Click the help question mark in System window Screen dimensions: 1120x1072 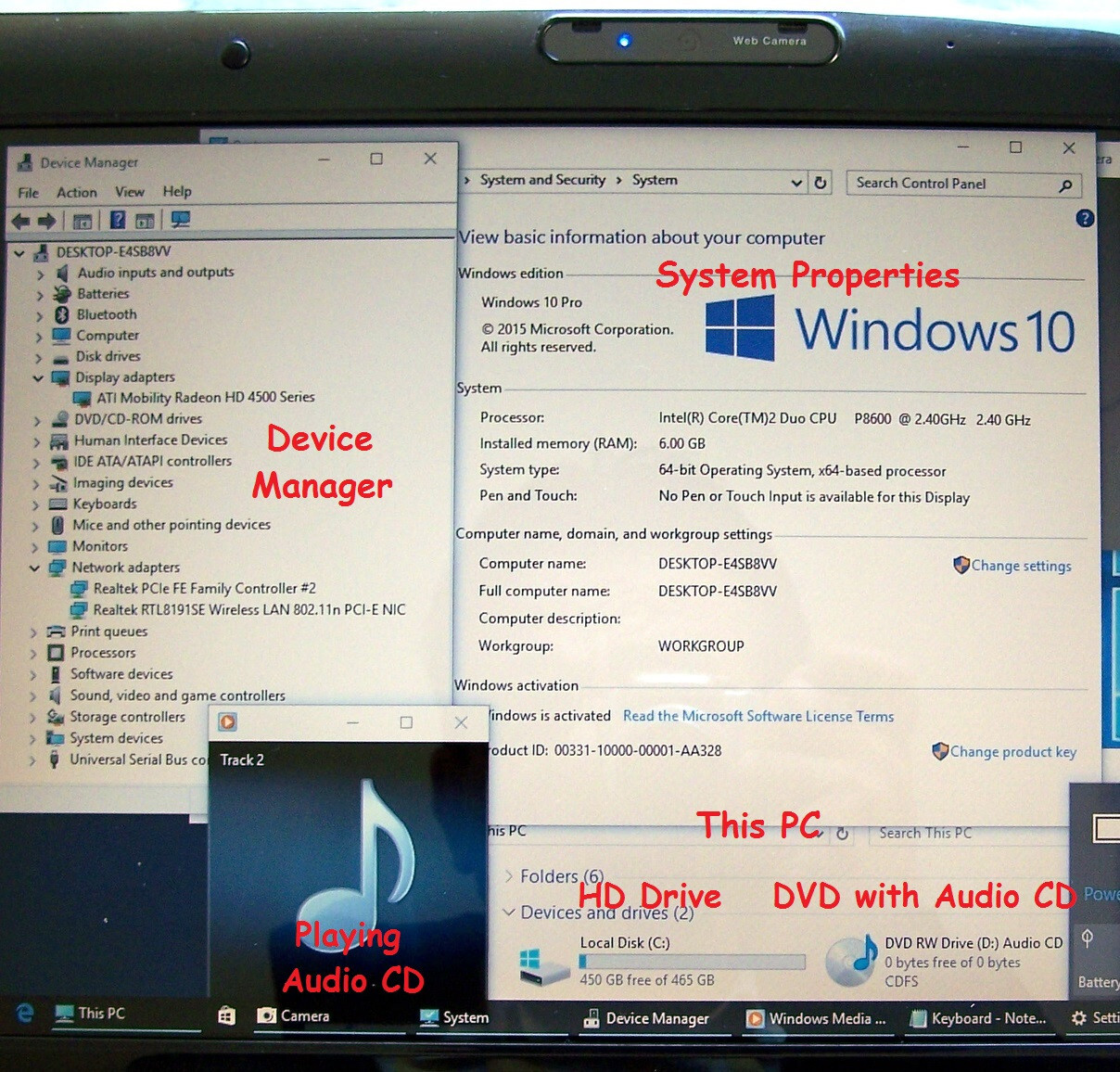click(1085, 219)
